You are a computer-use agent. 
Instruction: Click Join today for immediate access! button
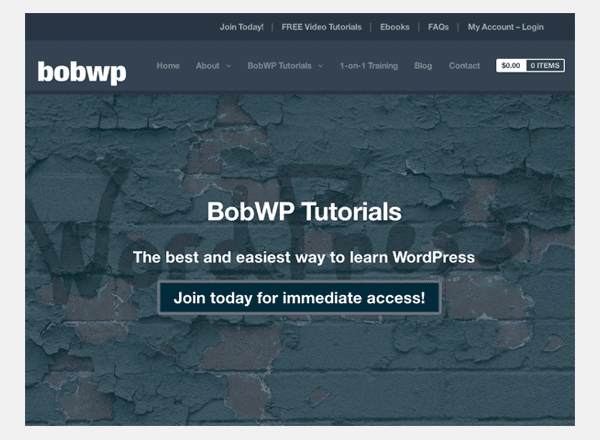[299, 298]
